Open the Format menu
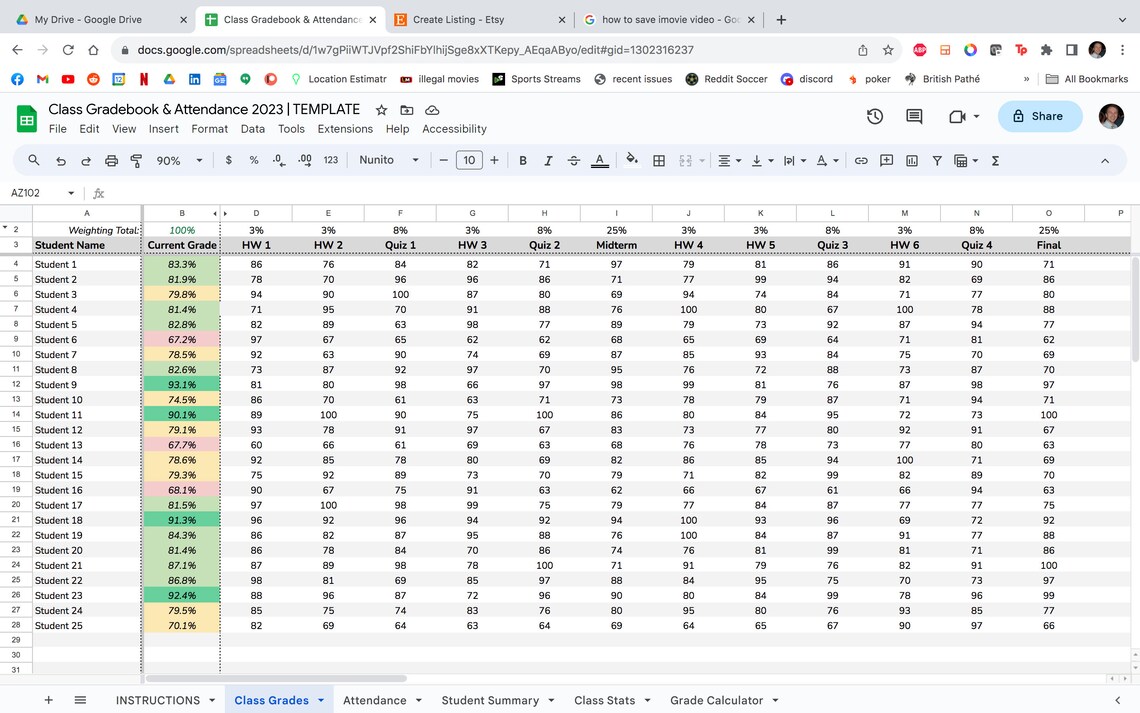 point(209,129)
